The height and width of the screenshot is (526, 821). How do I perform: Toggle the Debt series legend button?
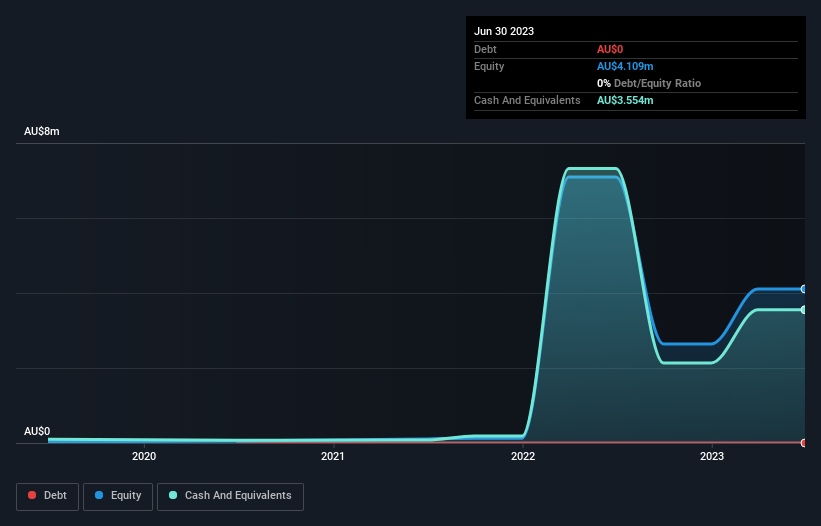click(x=48, y=496)
